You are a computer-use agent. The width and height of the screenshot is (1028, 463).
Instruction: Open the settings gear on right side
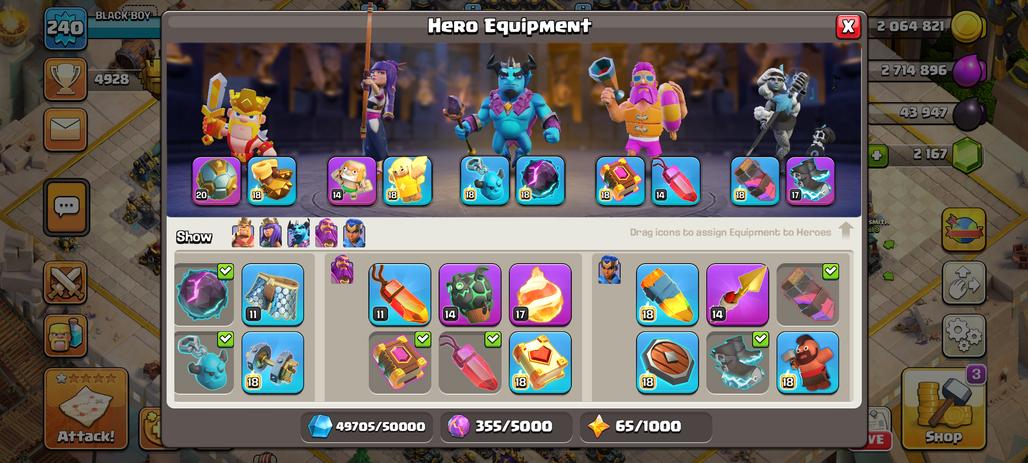point(964,336)
